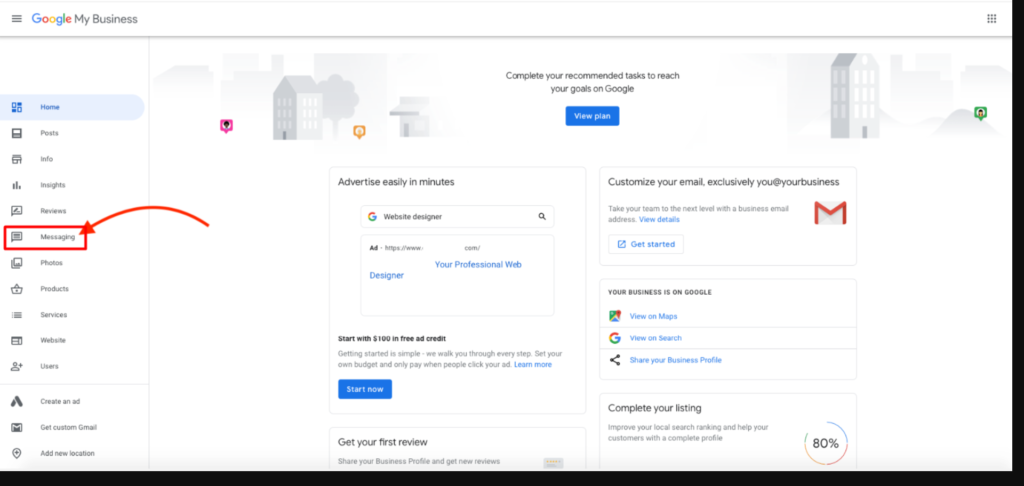Click the Products basket icon
This screenshot has width=1024, height=486.
point(17,289)
